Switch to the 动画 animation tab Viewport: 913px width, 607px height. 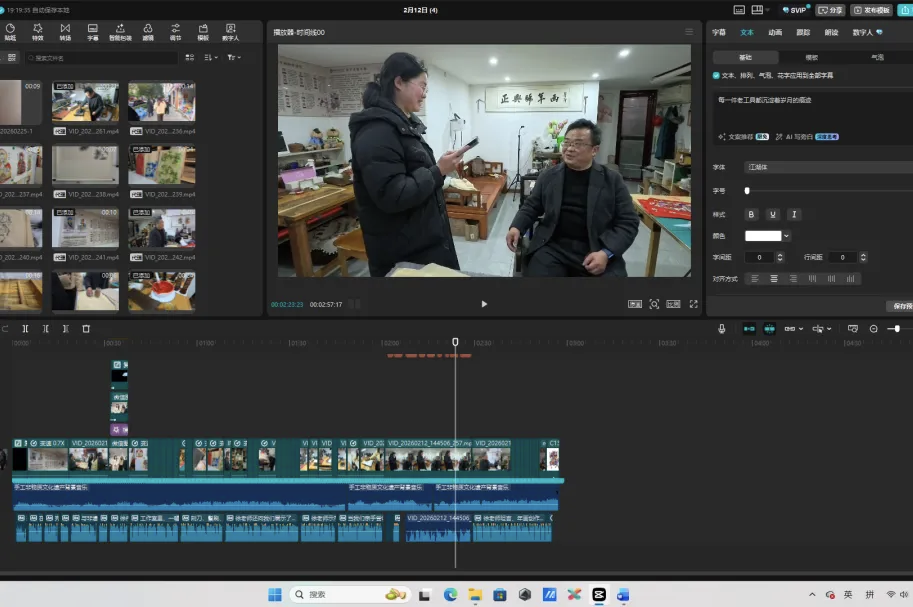(x=775, y=32)
